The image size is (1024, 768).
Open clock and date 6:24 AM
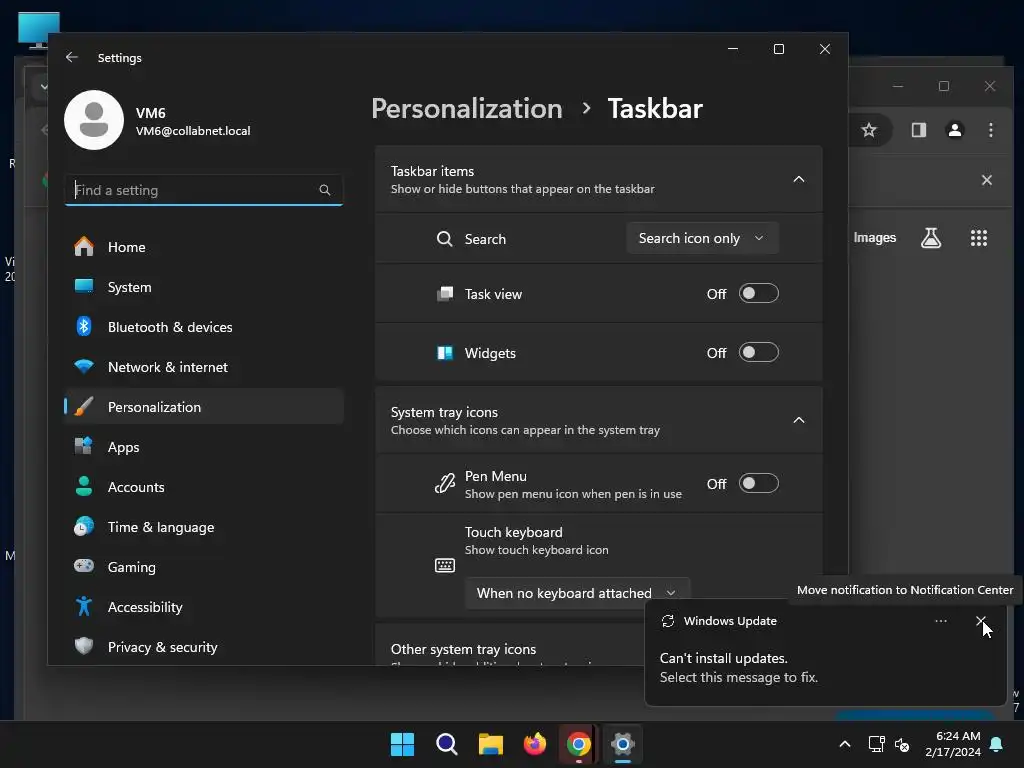click(953, 744)
